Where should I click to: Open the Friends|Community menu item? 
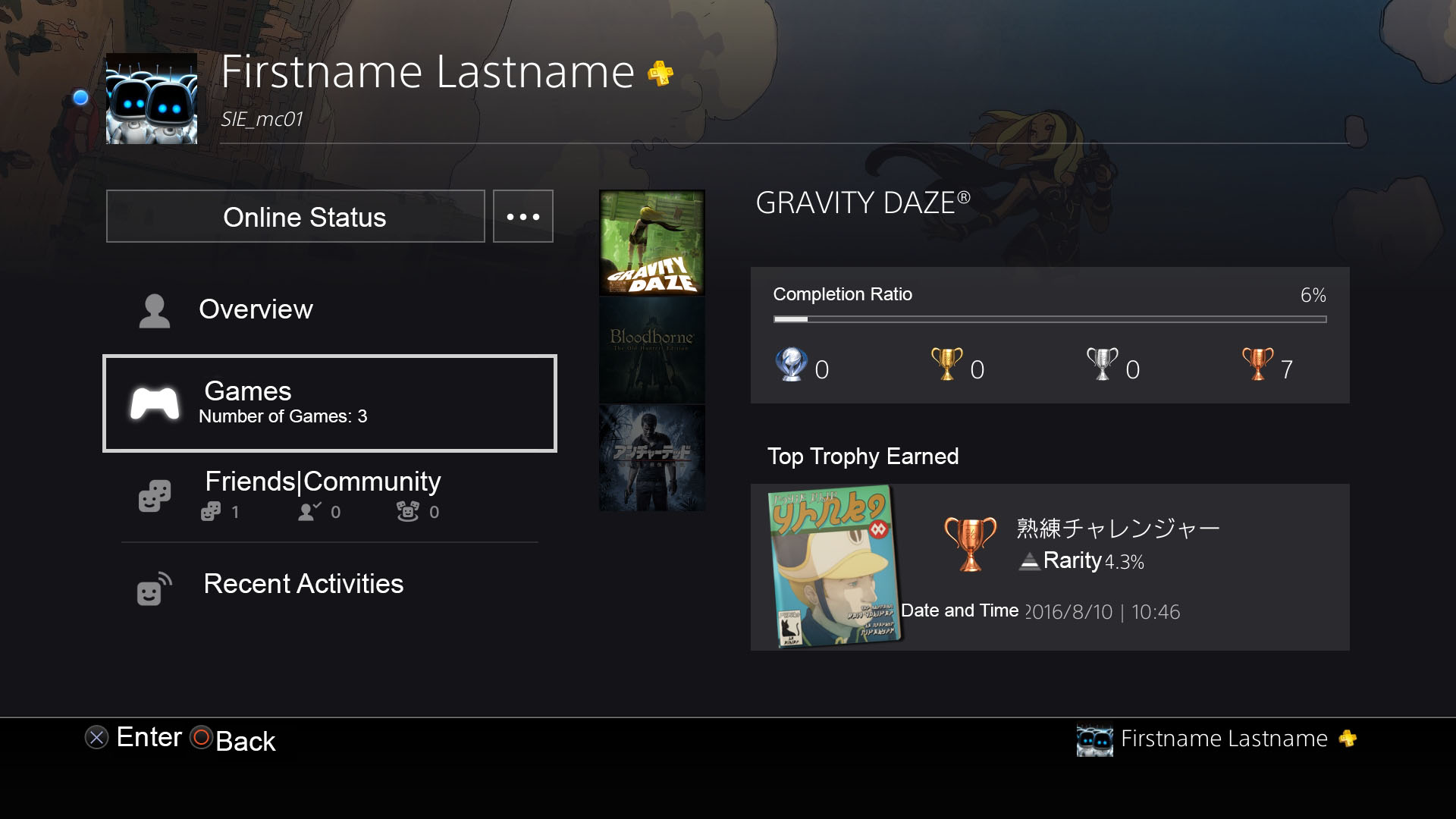(x=330, y=495)
